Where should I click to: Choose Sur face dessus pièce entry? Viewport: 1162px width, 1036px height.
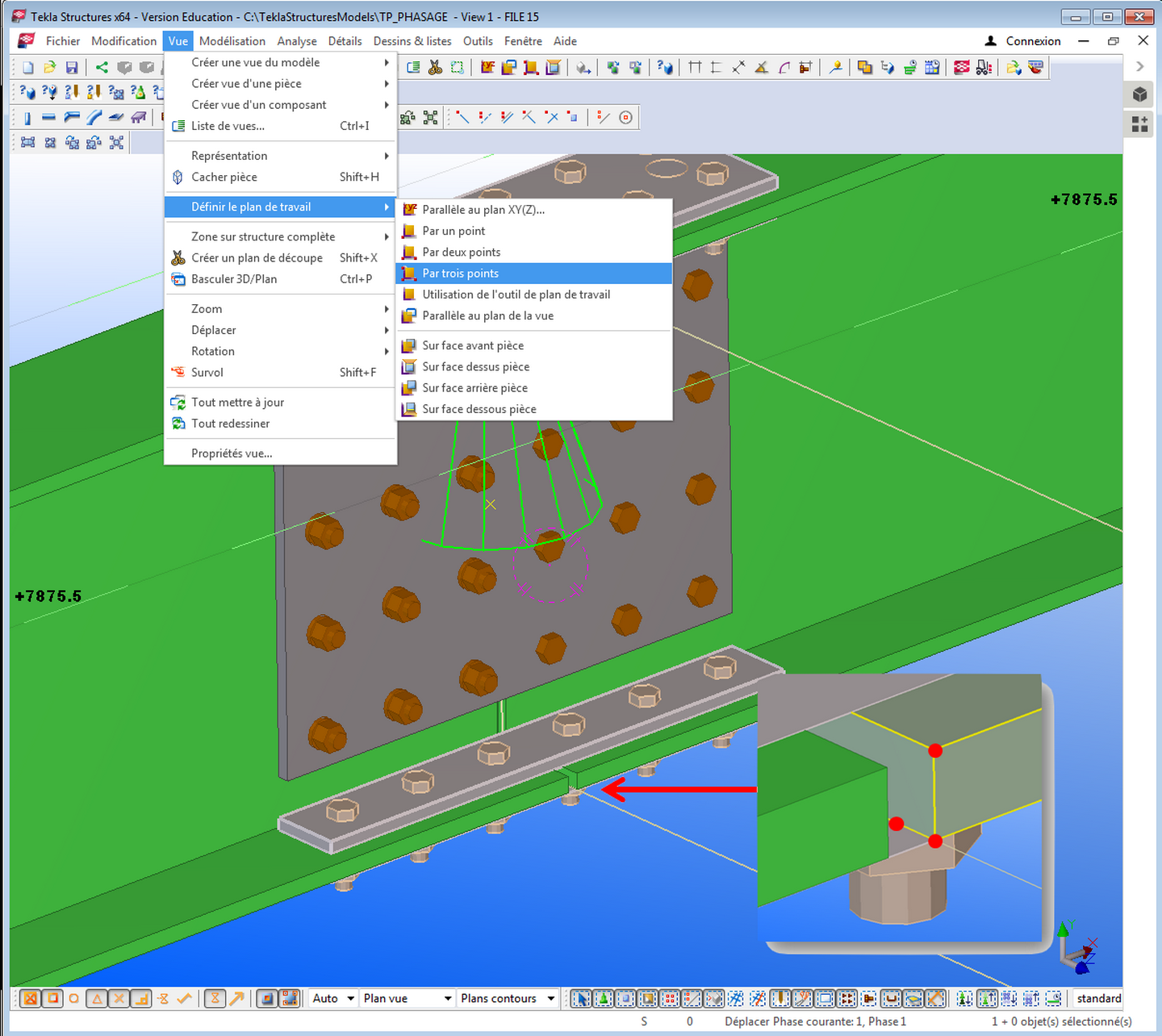(x=534, y=366)
